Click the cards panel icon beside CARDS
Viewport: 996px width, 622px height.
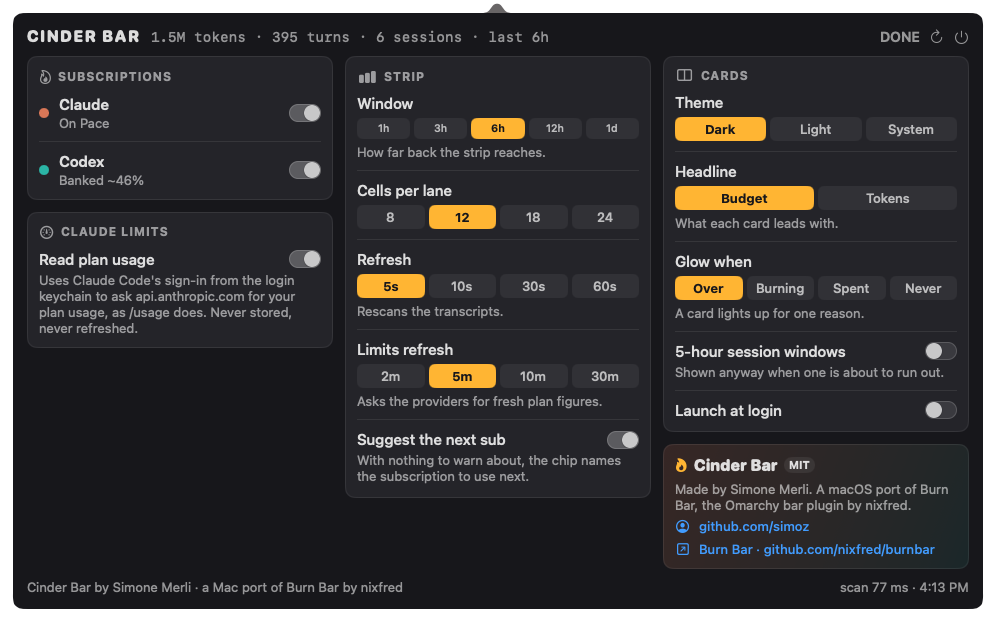pos(684,75)
